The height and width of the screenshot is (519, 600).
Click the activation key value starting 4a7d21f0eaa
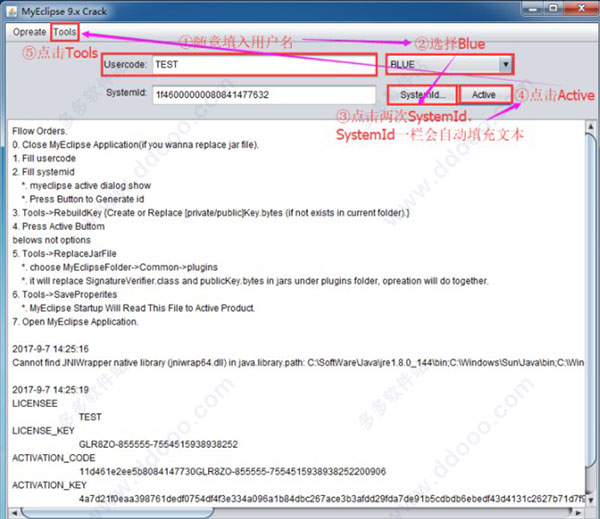332,499
